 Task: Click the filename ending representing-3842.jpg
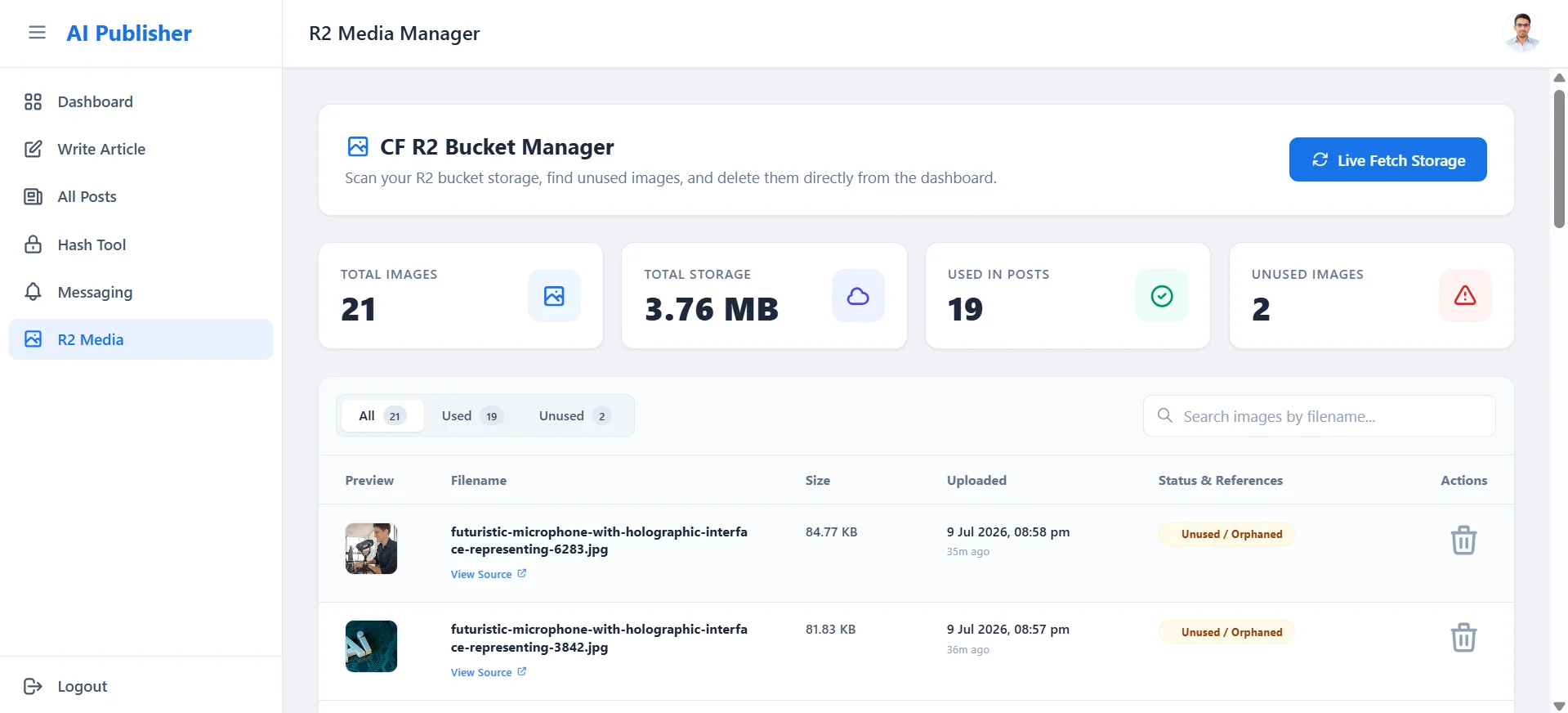coord(599,638)
